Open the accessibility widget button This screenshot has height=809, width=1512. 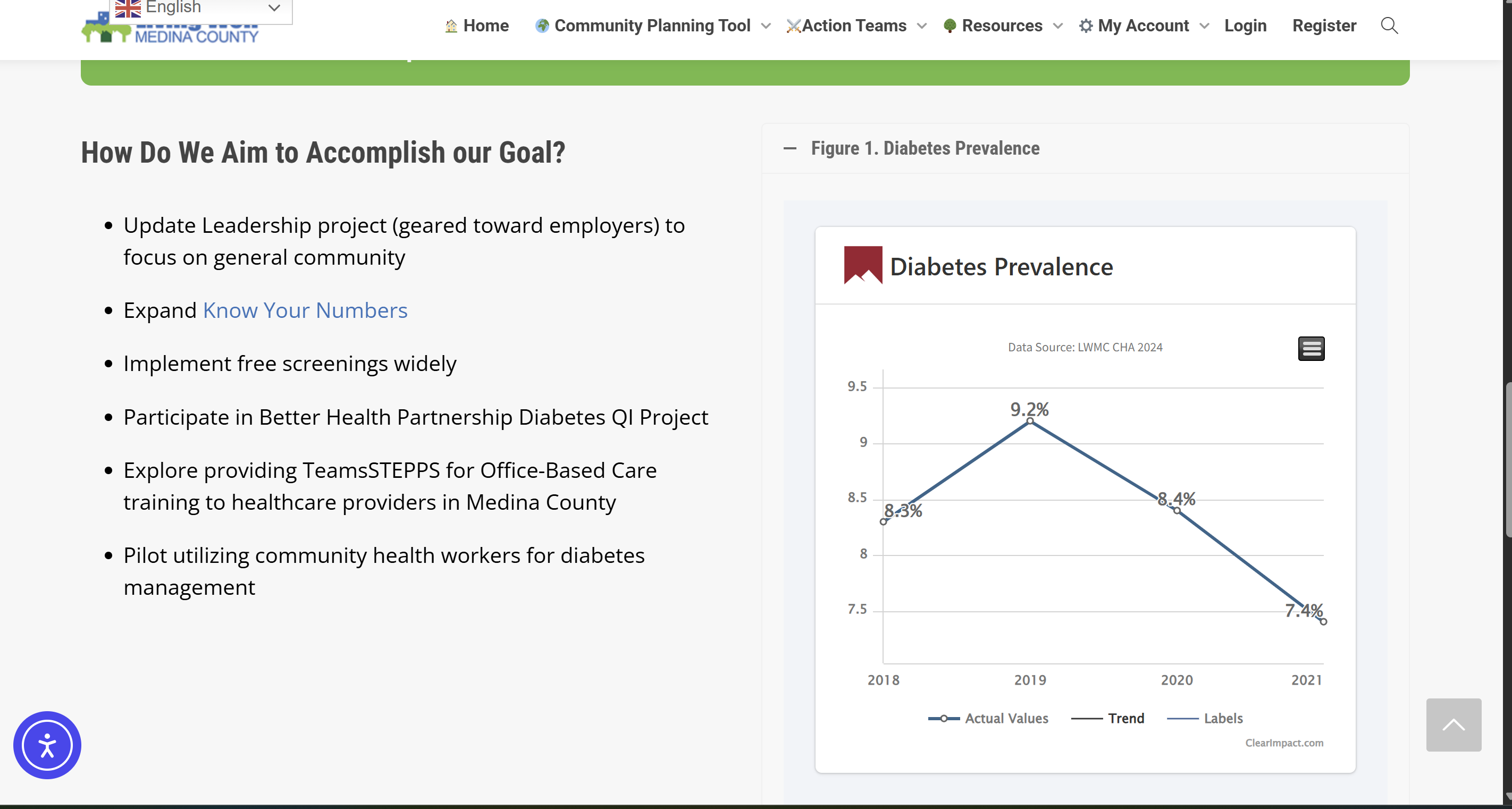(x=47, y=745)
